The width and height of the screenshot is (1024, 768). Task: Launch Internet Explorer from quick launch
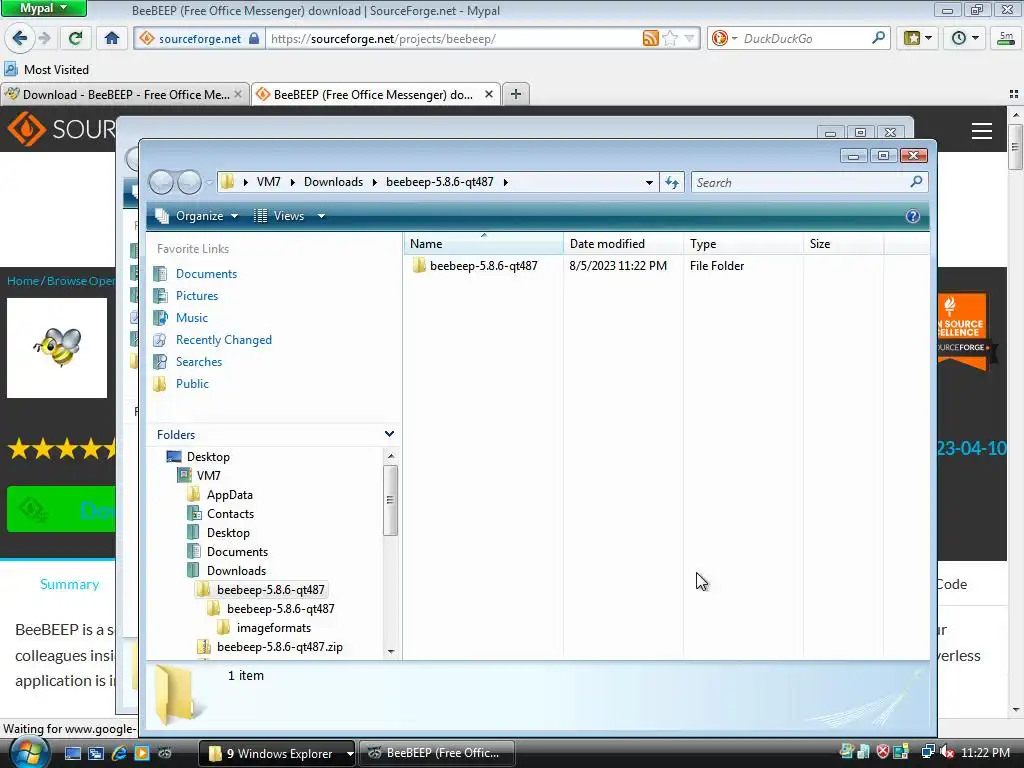click(x=119, y=753)
